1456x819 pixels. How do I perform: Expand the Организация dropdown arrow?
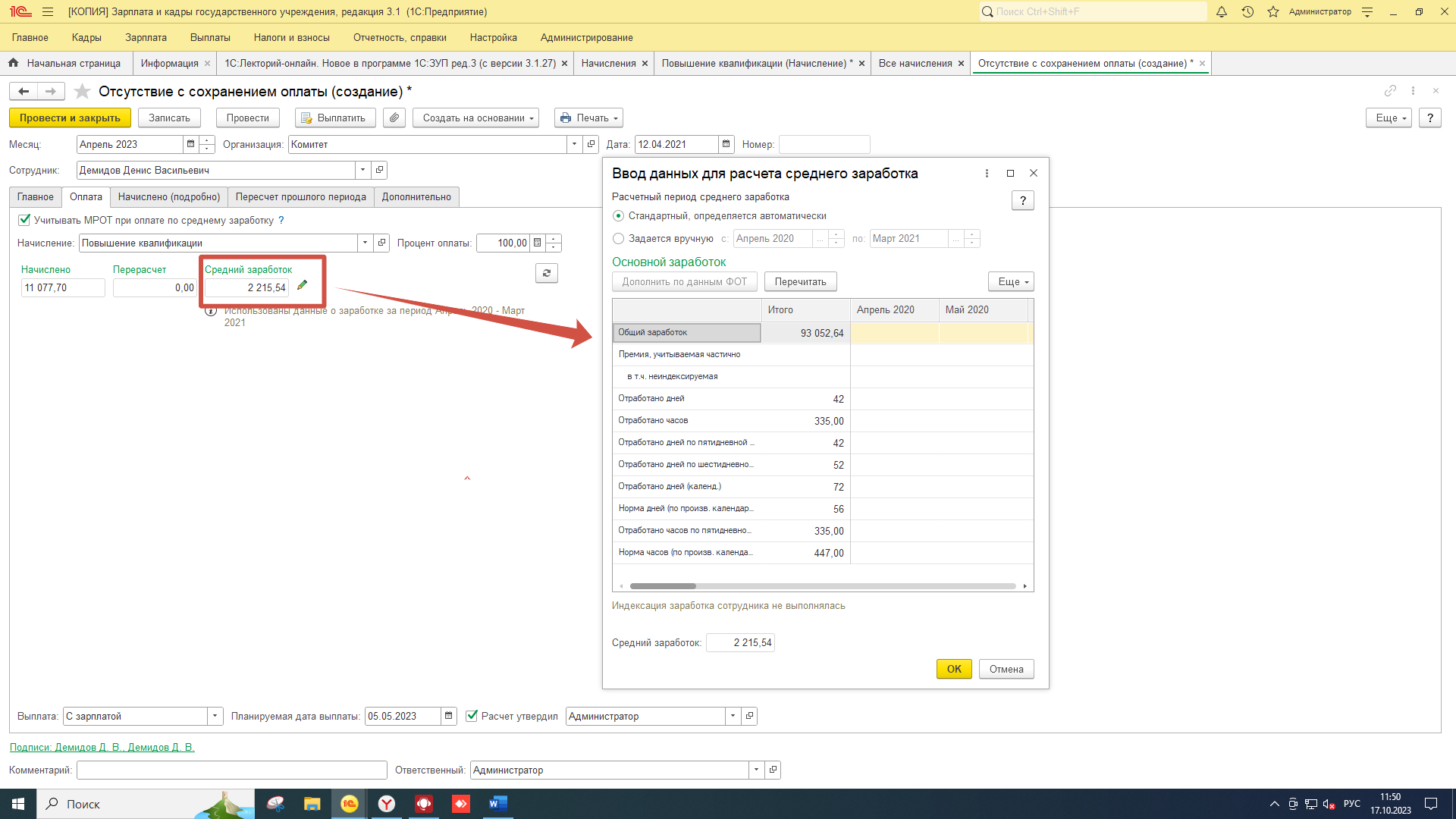pos(574,144)
